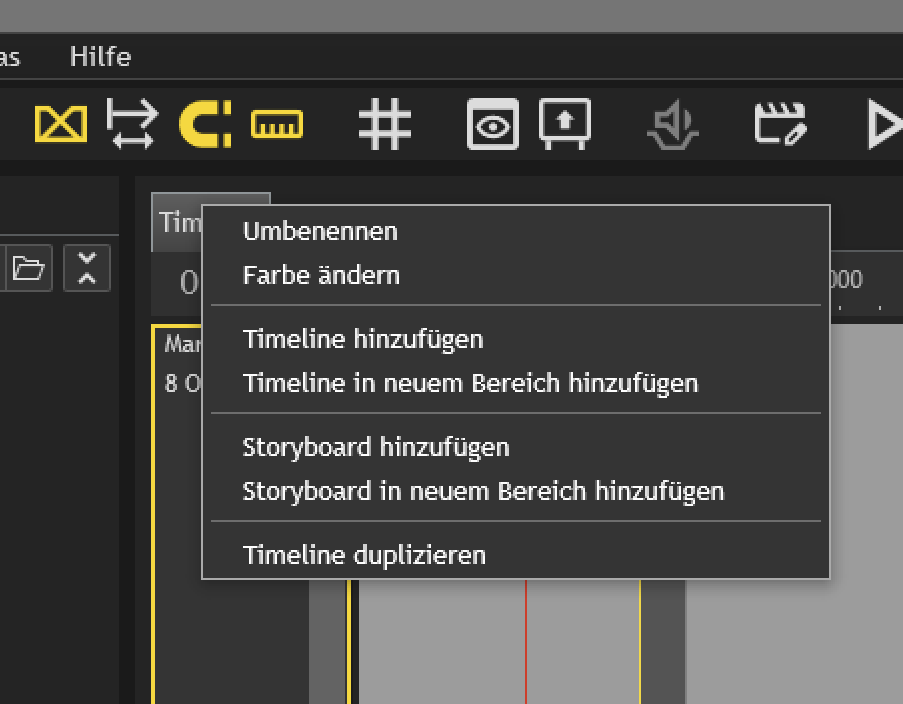Image resolution: width=903 pixels, height=704 pixels.
Task: Select the yellow transition tool icon
Action: point(60,122)
